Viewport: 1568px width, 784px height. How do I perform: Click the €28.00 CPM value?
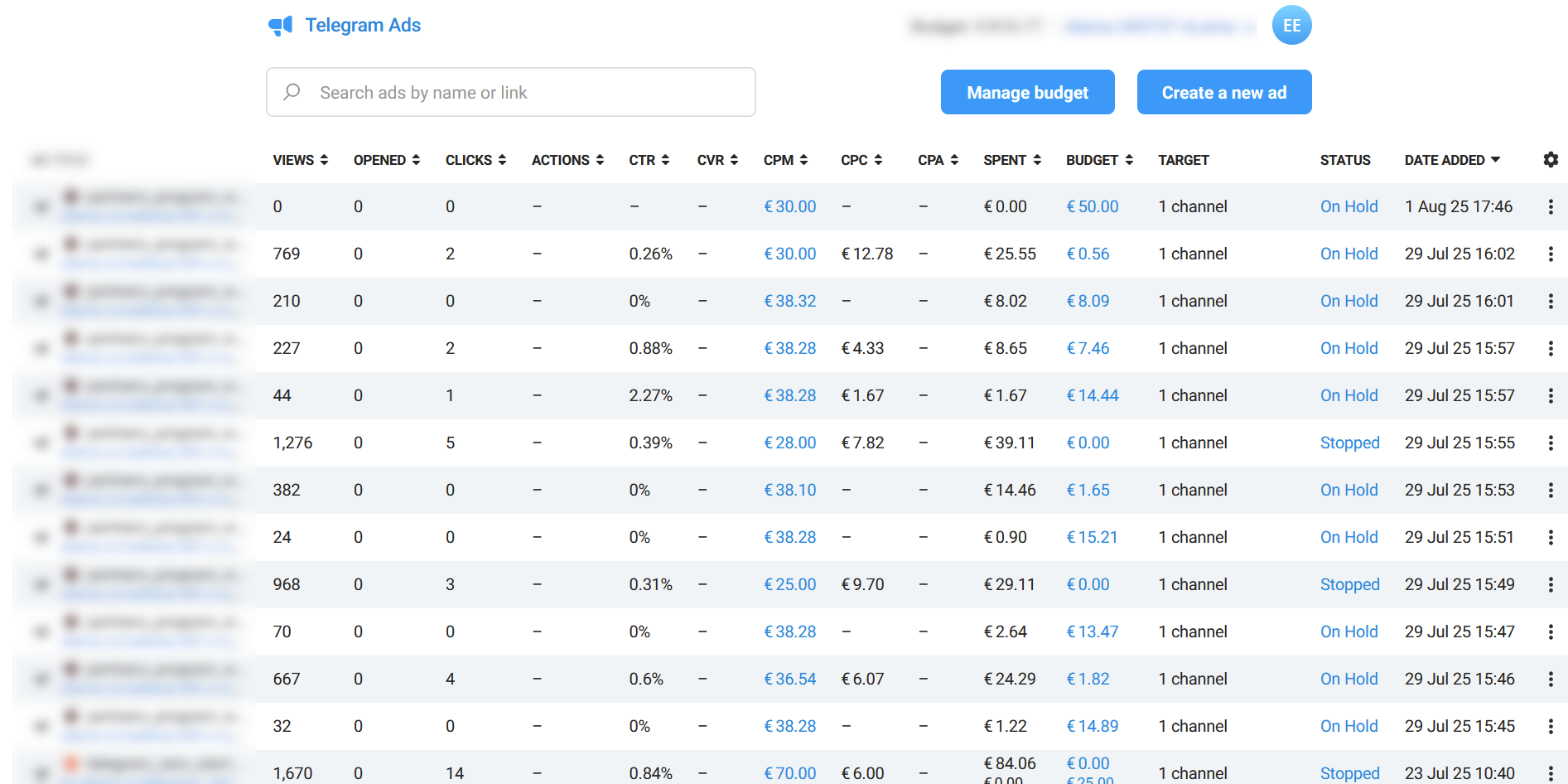(789, 443)
